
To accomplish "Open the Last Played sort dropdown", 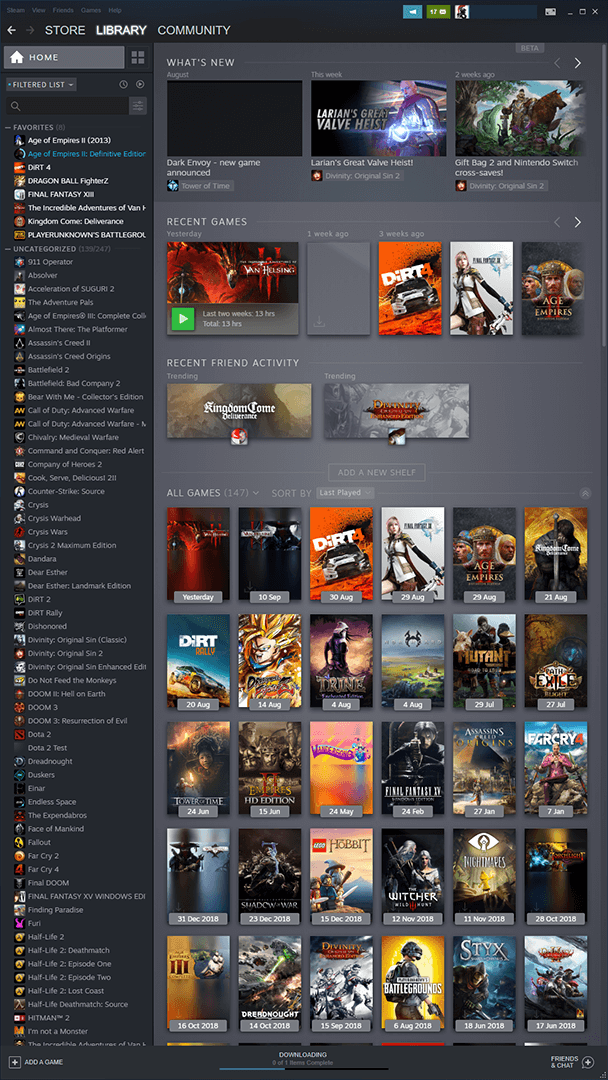I will (x=345, y=492).
